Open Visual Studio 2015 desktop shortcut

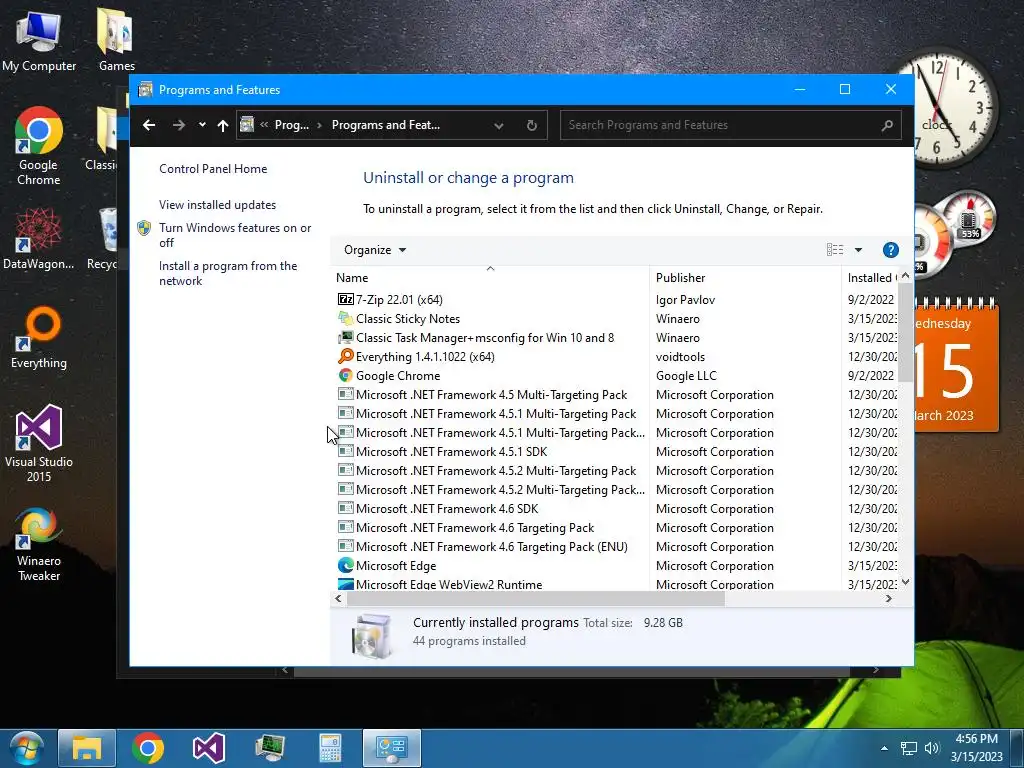click(39, 443)
